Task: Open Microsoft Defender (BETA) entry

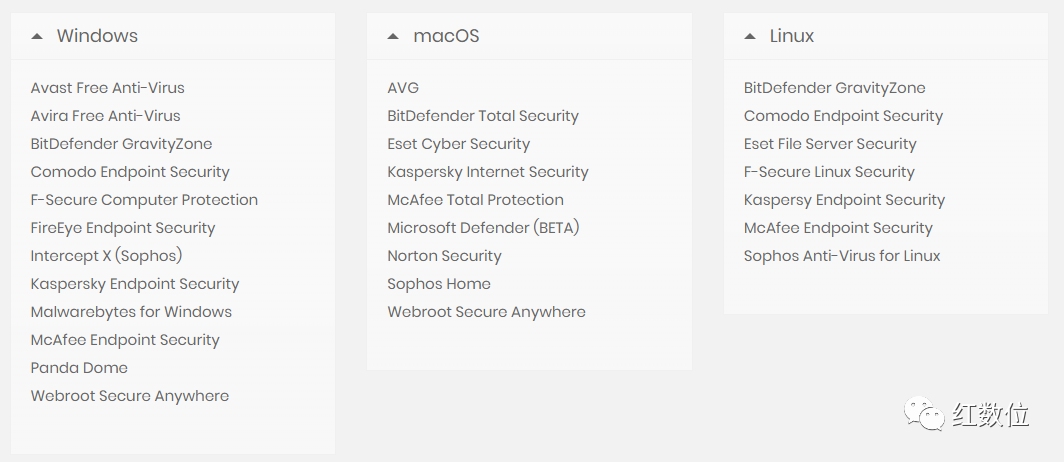Action: click(483, 228)
